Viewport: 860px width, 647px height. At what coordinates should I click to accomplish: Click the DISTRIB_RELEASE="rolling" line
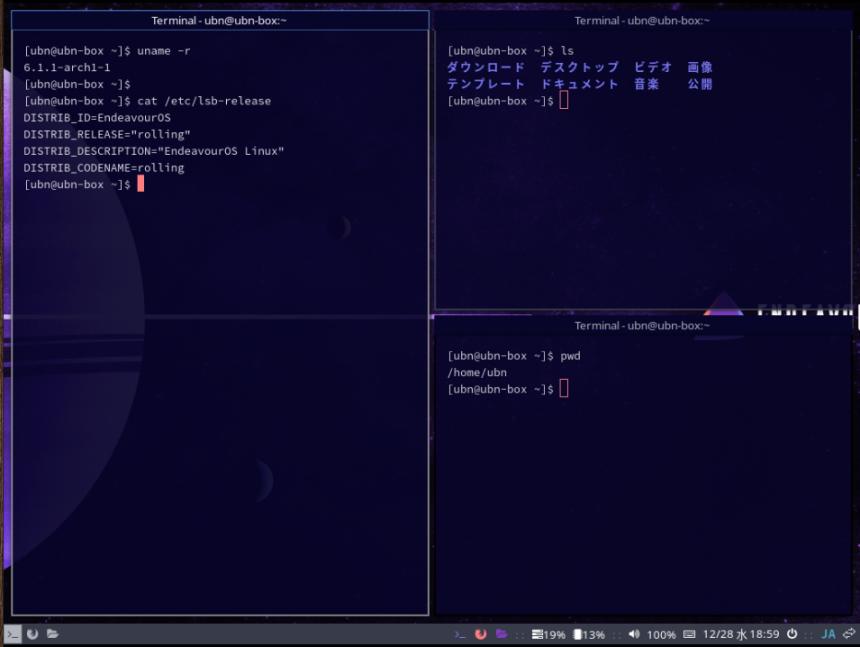(107, 134)
